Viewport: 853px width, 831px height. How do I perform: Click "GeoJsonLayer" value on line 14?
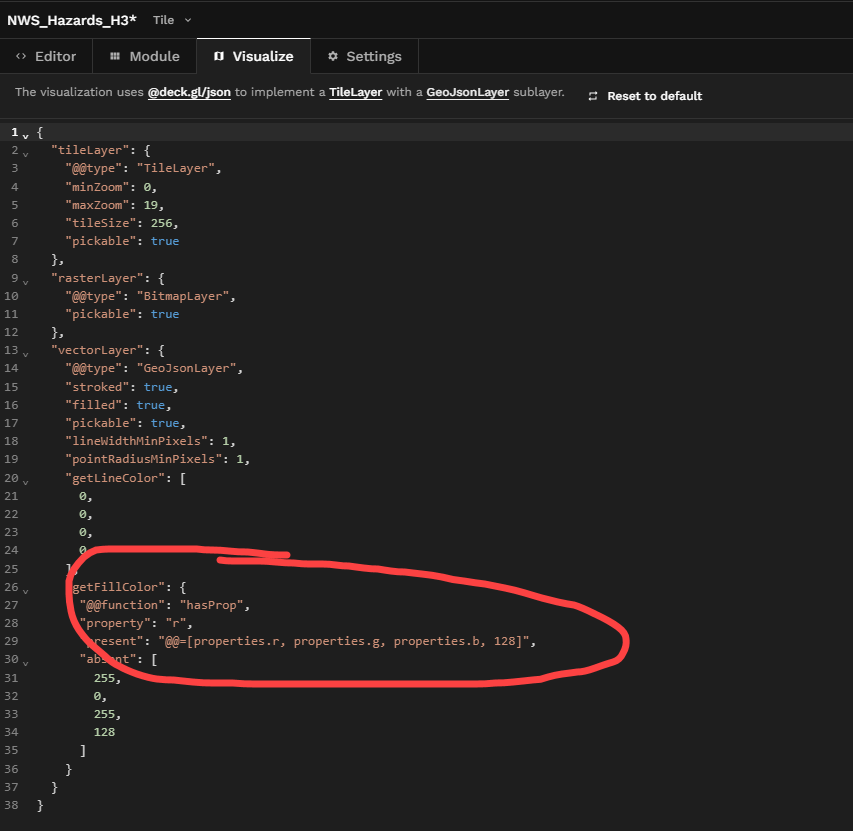[187, 368]
